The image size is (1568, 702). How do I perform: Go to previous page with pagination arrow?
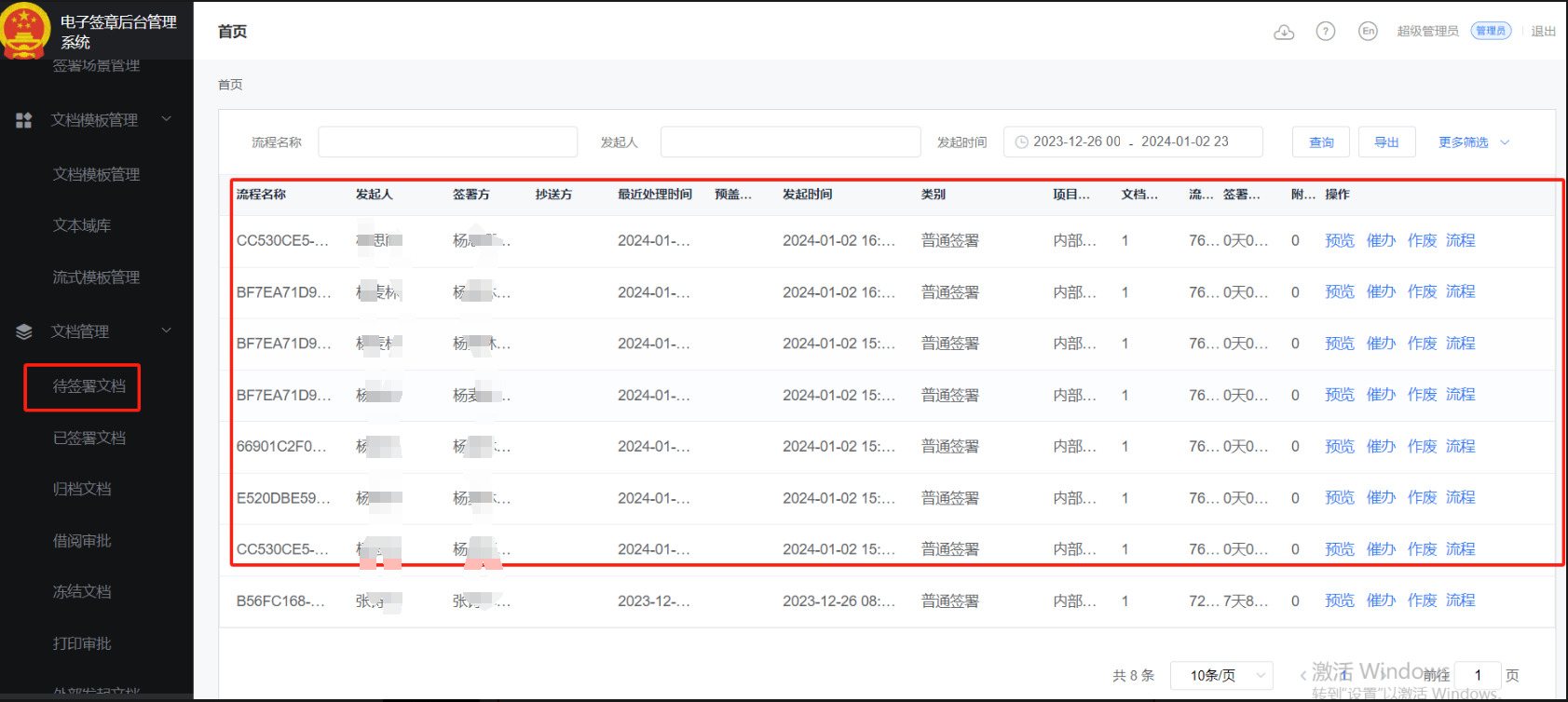(1302, 676)
